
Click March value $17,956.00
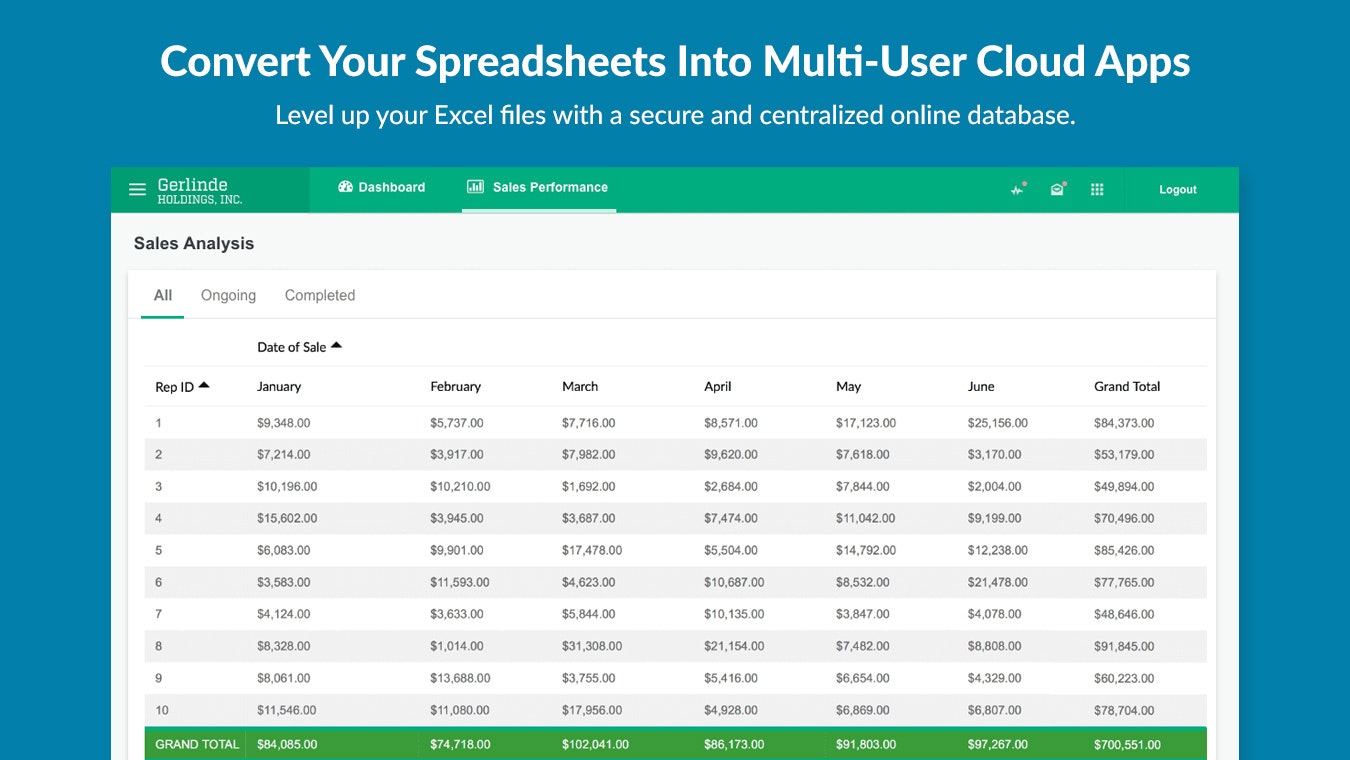pos(592,710)
